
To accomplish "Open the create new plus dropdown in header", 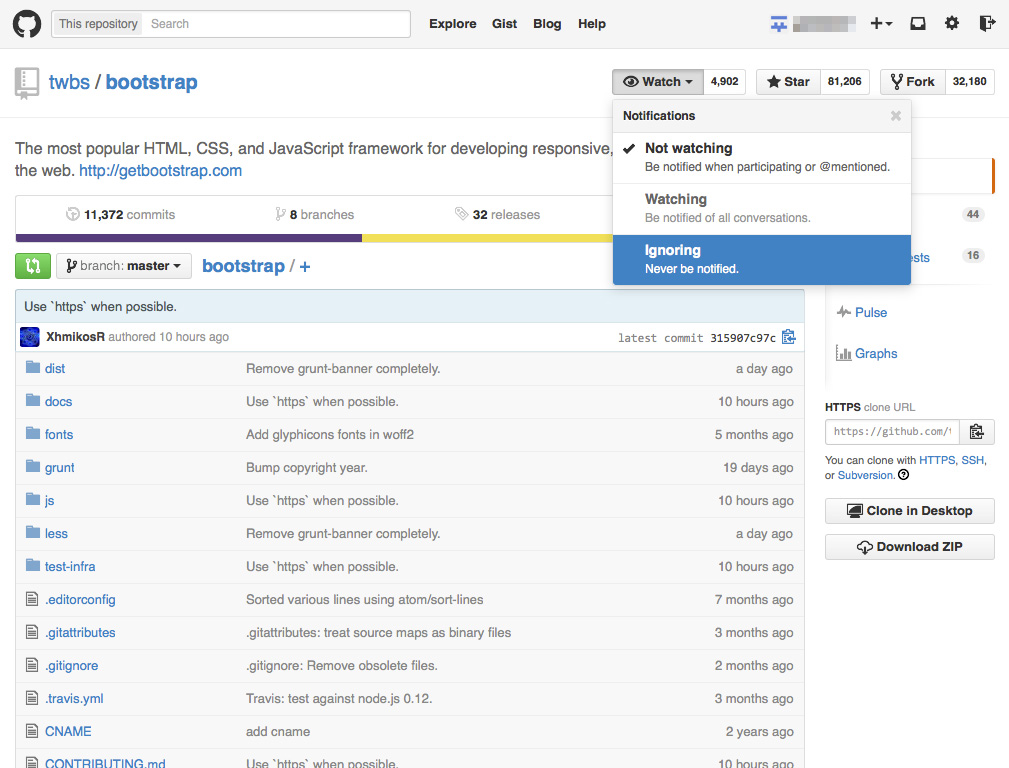I will (x=881, y=24).
